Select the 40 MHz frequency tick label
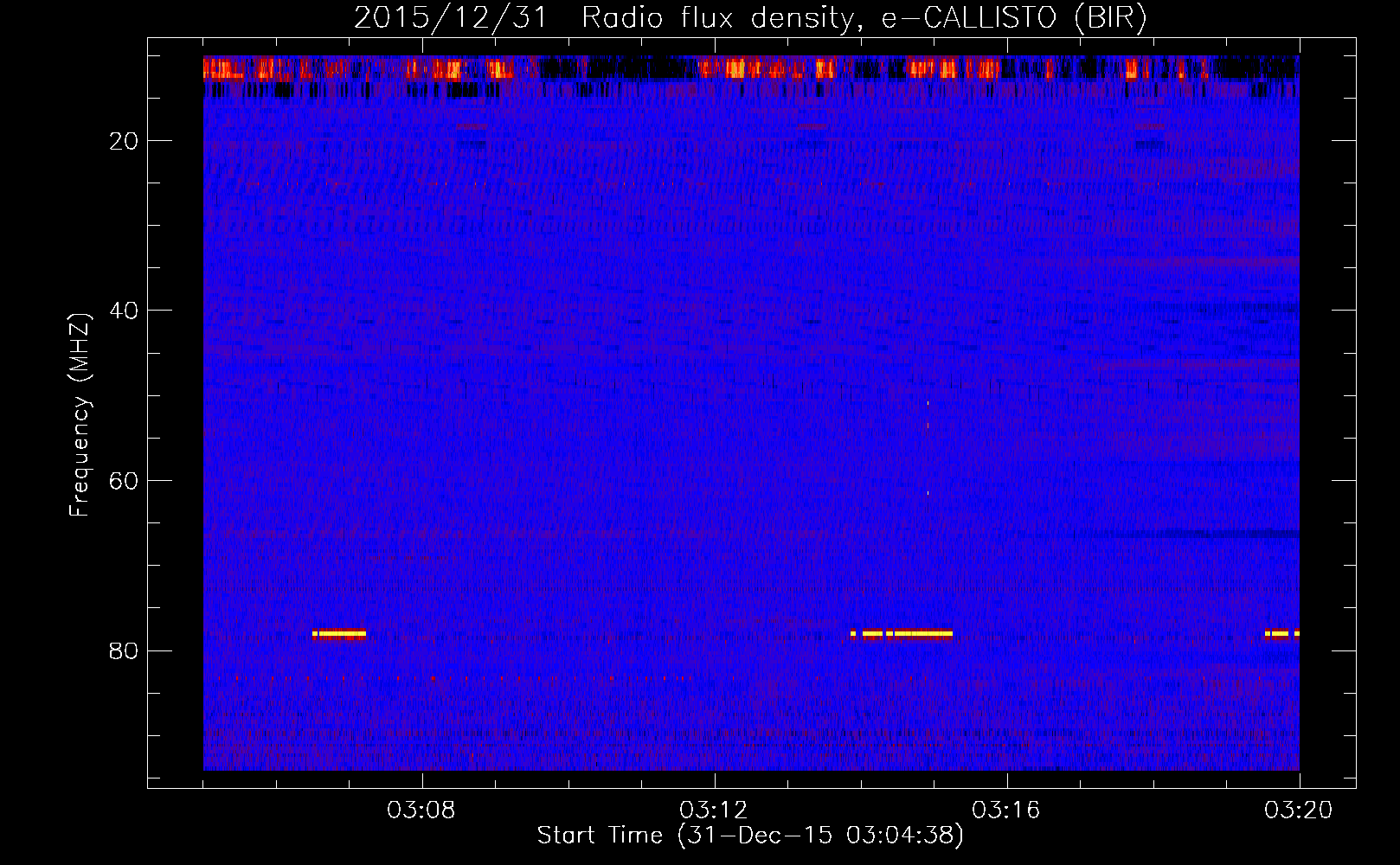 point(124,311)
